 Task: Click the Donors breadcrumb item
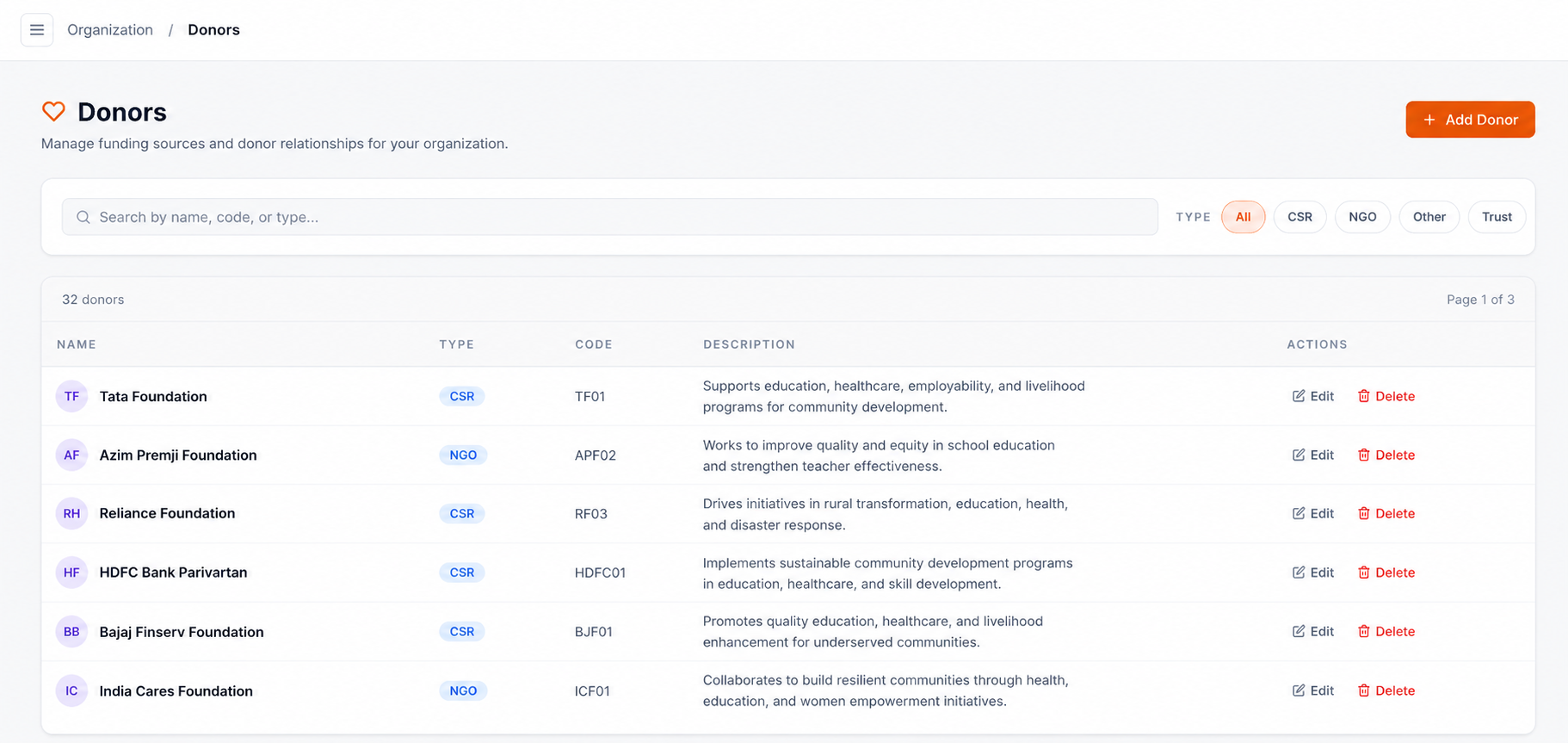tap(213, 30)
